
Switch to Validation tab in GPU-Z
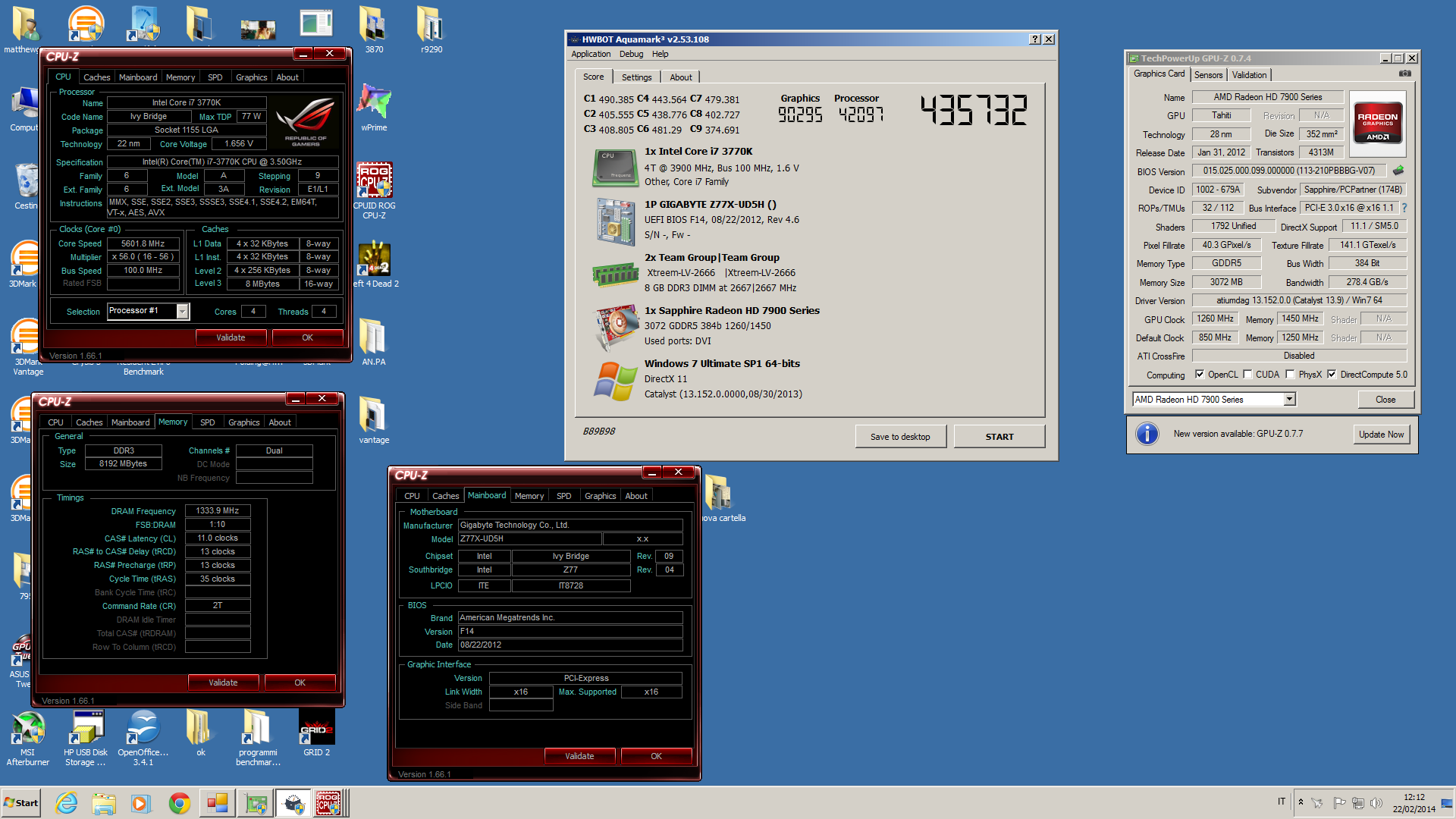click(x=1249, y=75)
